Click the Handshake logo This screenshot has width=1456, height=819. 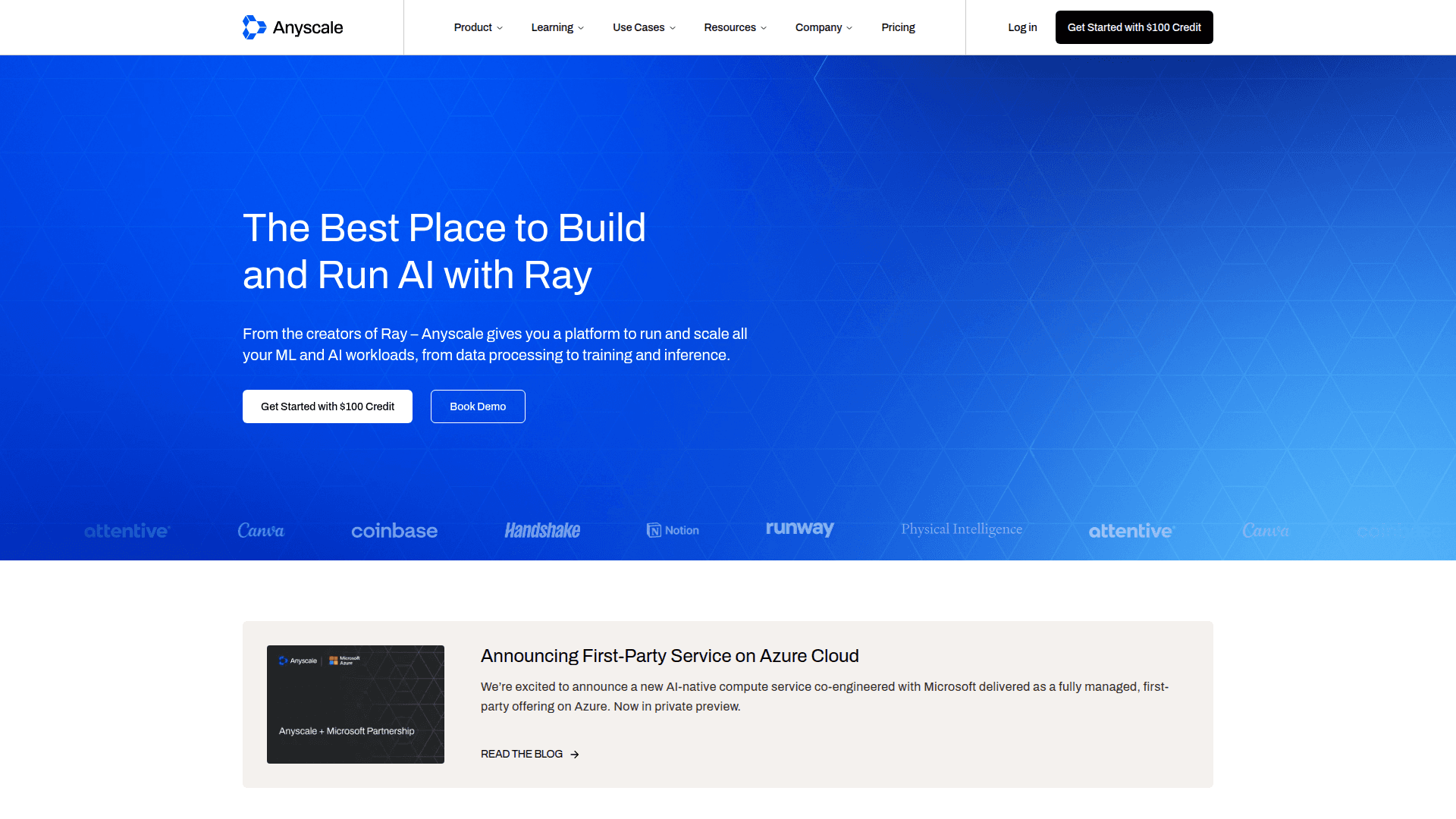tap(542, 531)
